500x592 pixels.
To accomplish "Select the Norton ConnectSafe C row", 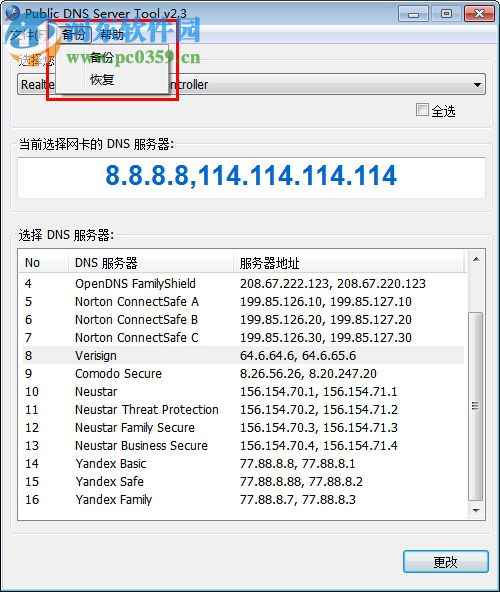I will [243, 338].
